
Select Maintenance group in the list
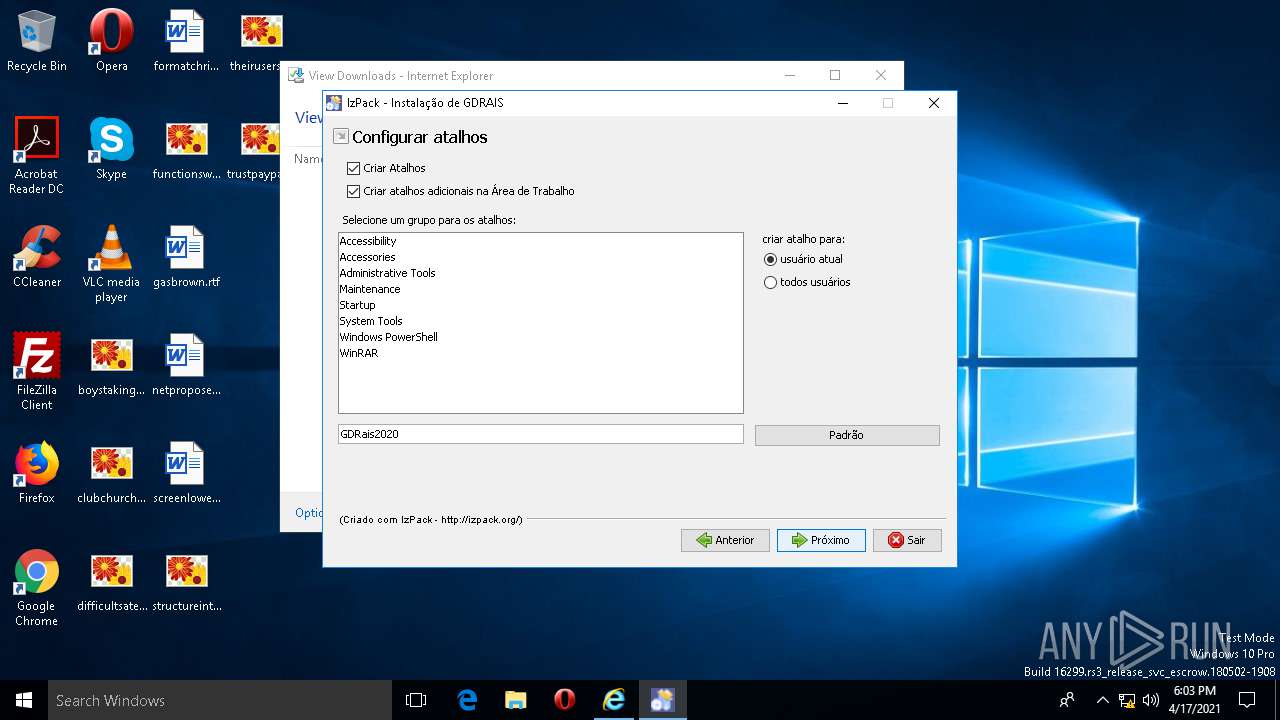540,289
